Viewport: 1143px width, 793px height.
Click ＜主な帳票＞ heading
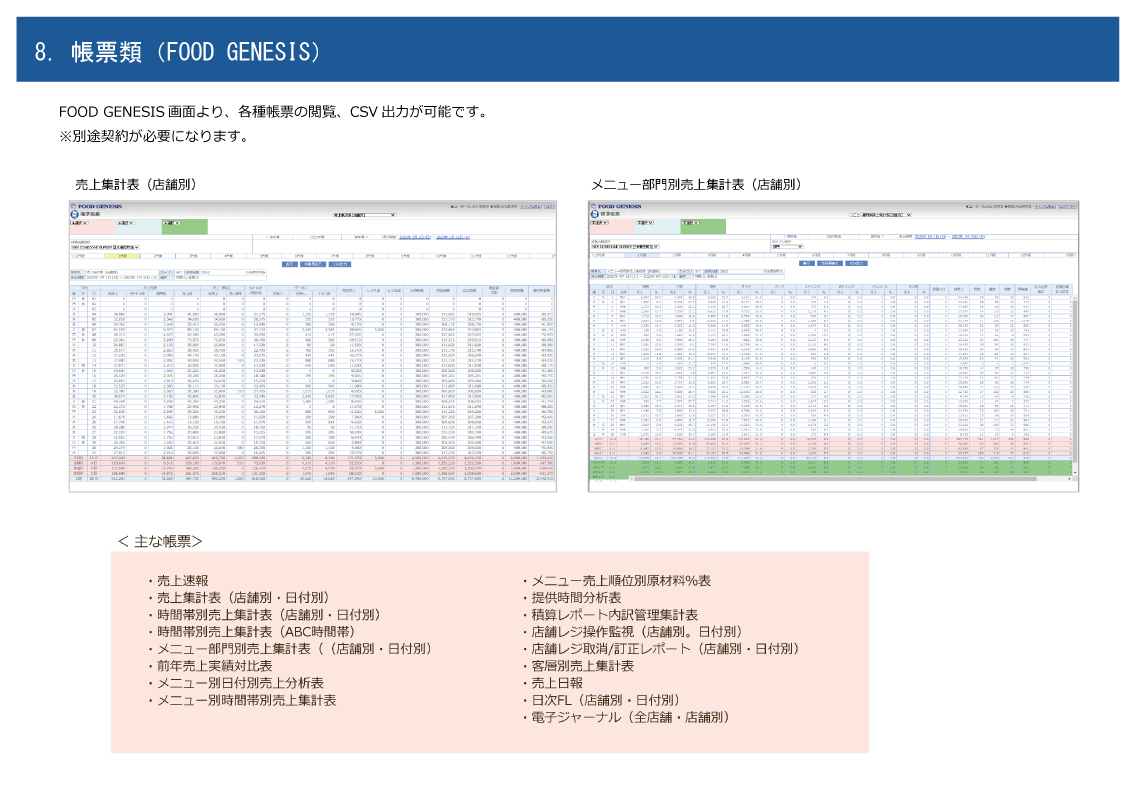click(160, 542)
